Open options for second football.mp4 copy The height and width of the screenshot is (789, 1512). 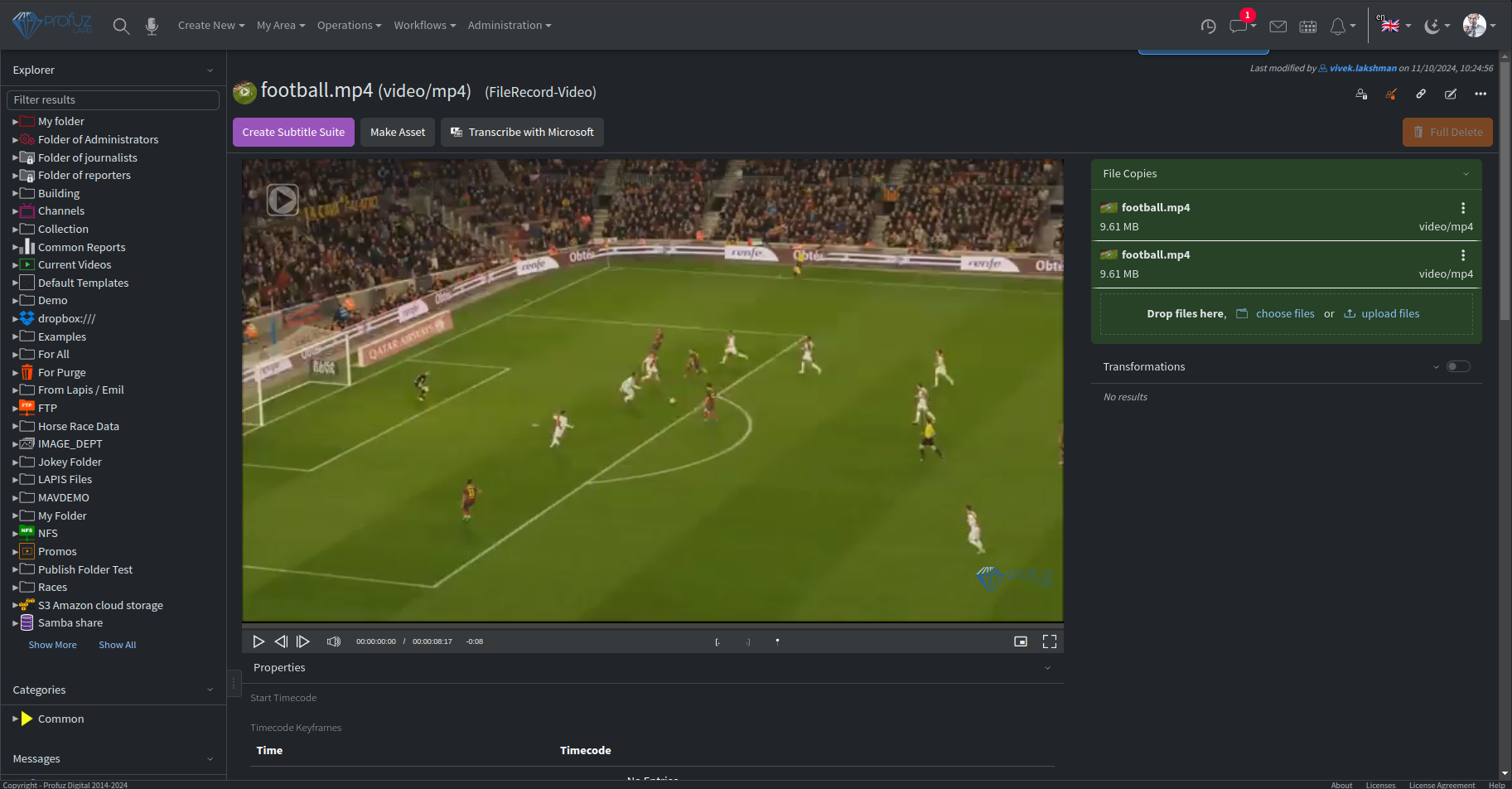tap(1463, 255)
